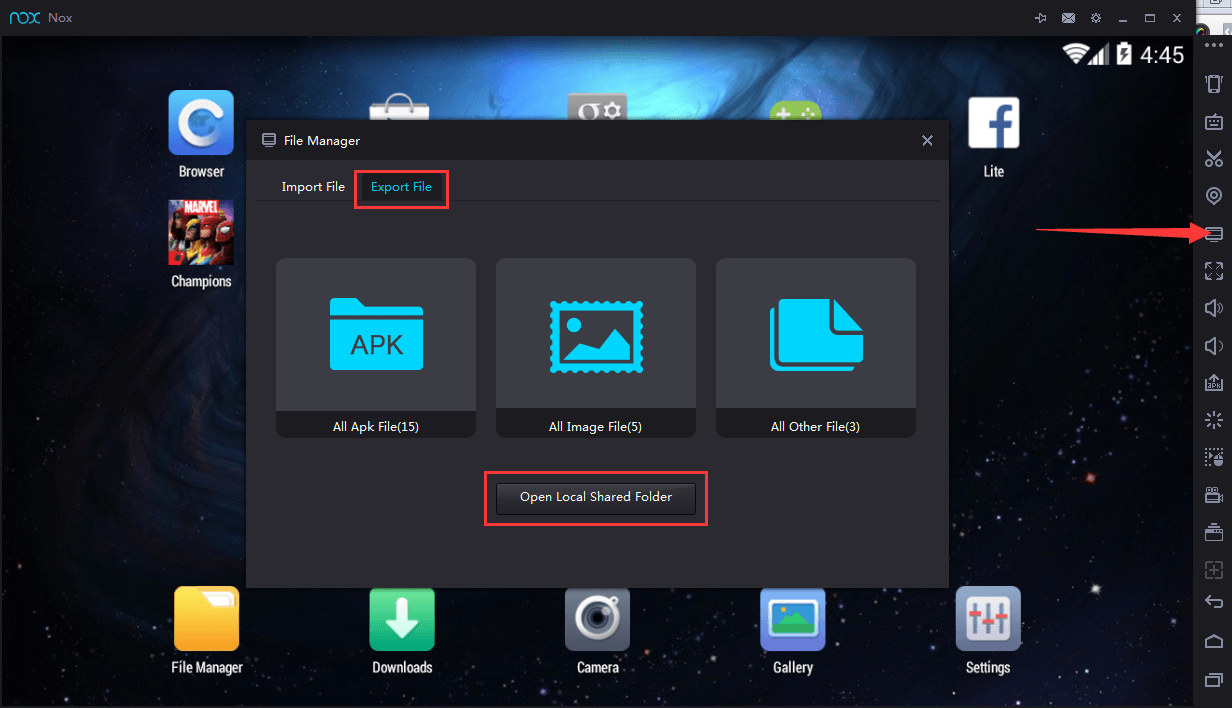This screenshot has height=708, width=1232.
Task: Select the Export File tab
Action: coord(401,187)
